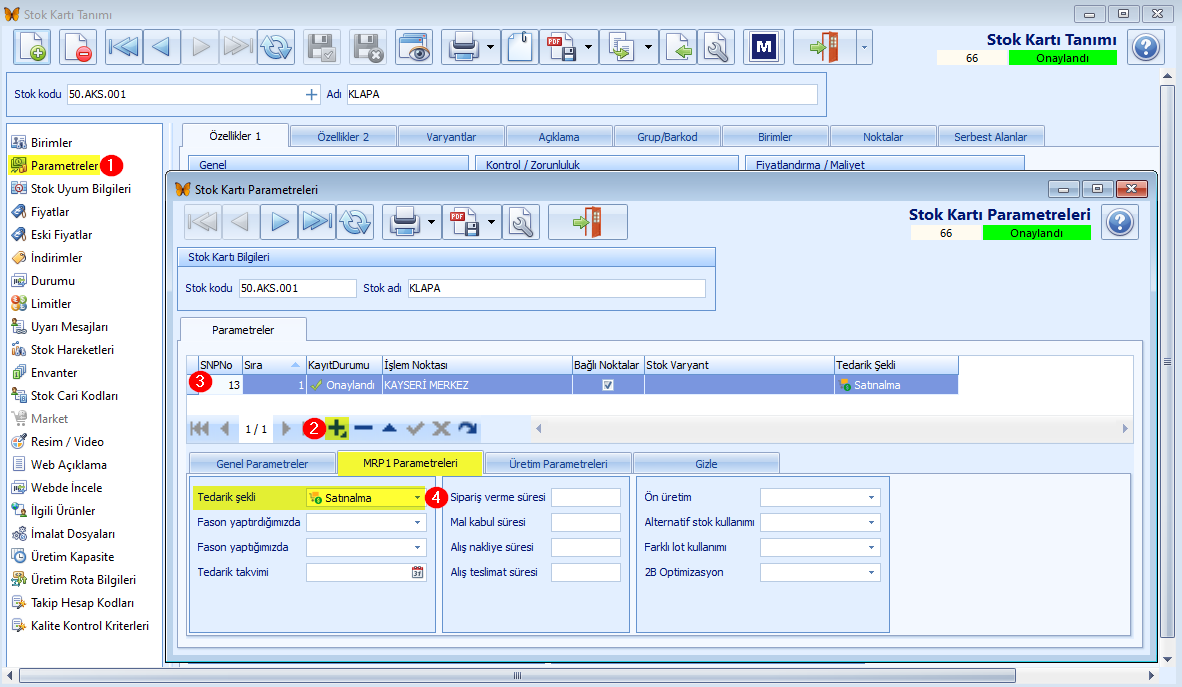Open Kalite Kontrol Kriterleri from sidebar

pyautogui.click(x=90, y=626)
